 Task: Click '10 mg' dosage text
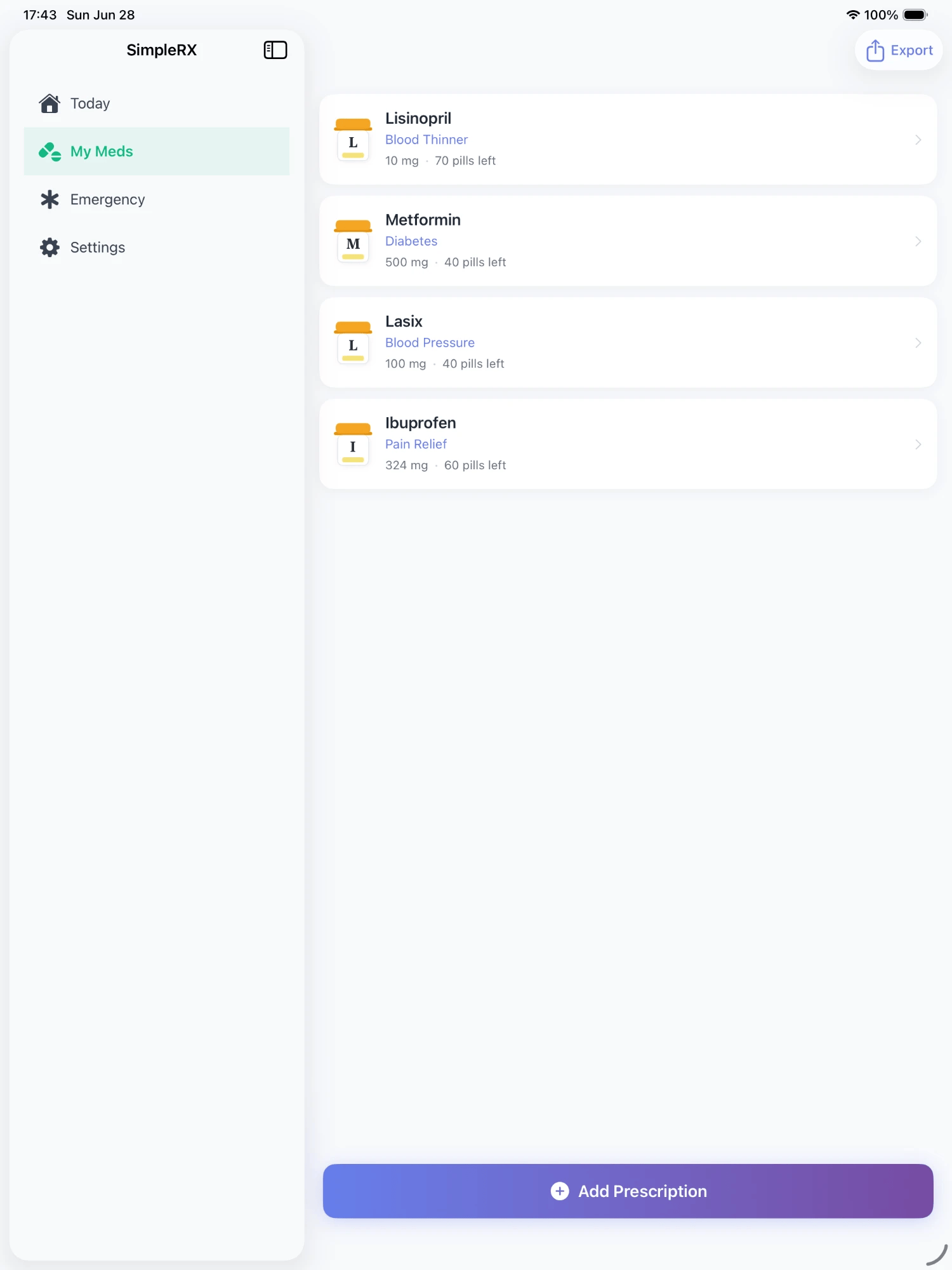402,161
